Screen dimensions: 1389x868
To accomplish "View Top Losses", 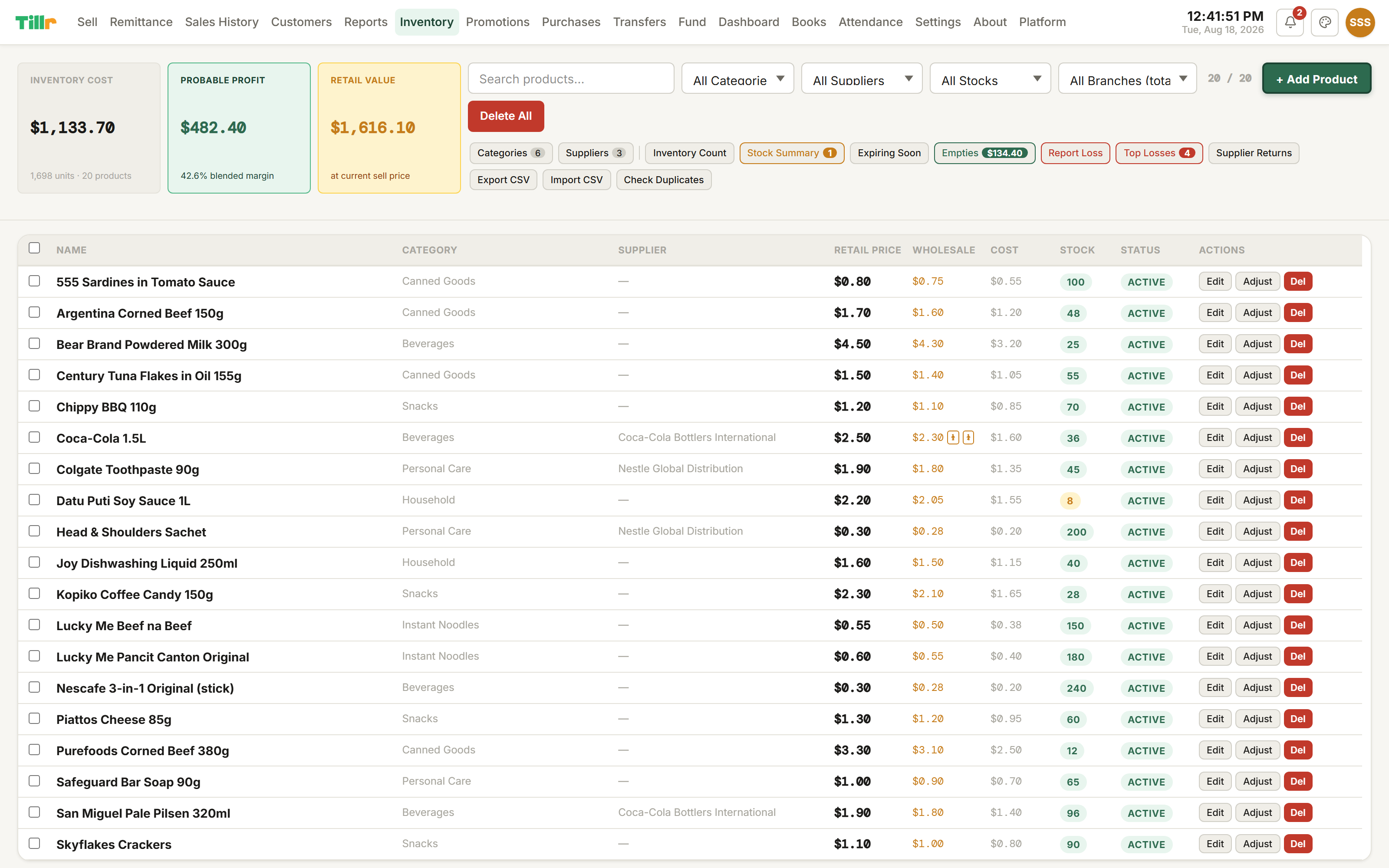I will click(1159, 153).
